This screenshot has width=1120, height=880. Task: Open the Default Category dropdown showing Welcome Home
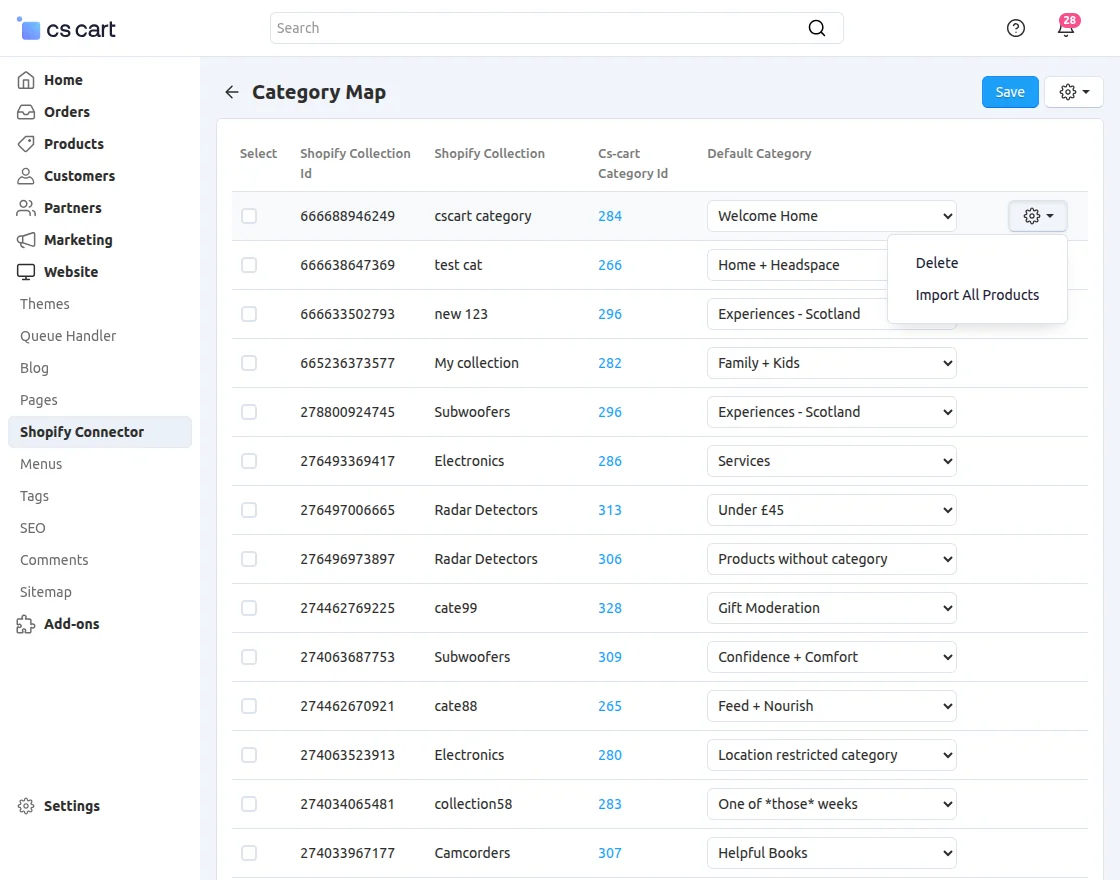pos(831,216)
